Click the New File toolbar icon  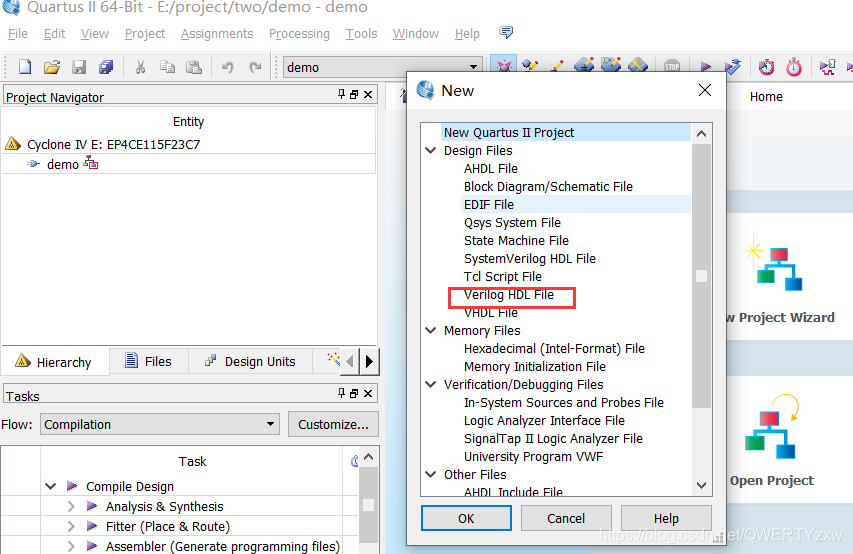[x=24, y=67]
